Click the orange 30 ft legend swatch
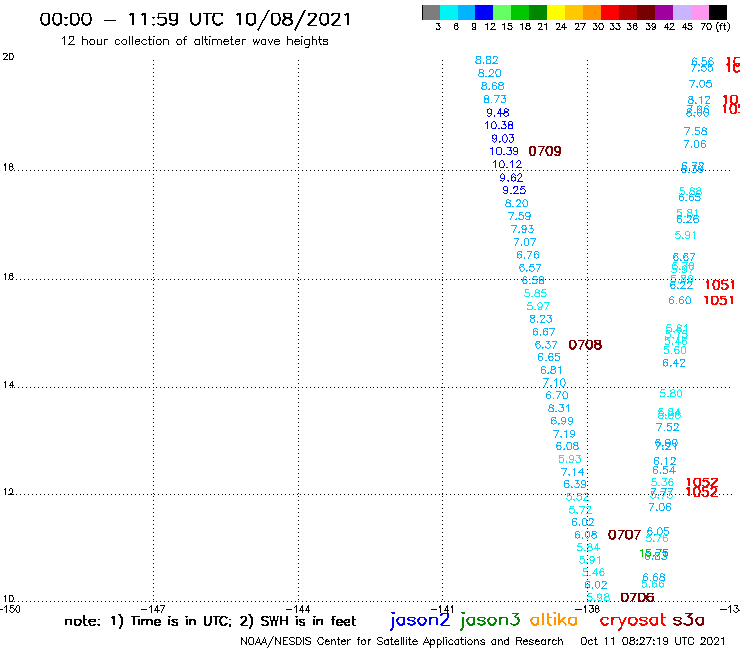Screen dimensions: 740x650 pyautogui.click(x=592, y=12)
